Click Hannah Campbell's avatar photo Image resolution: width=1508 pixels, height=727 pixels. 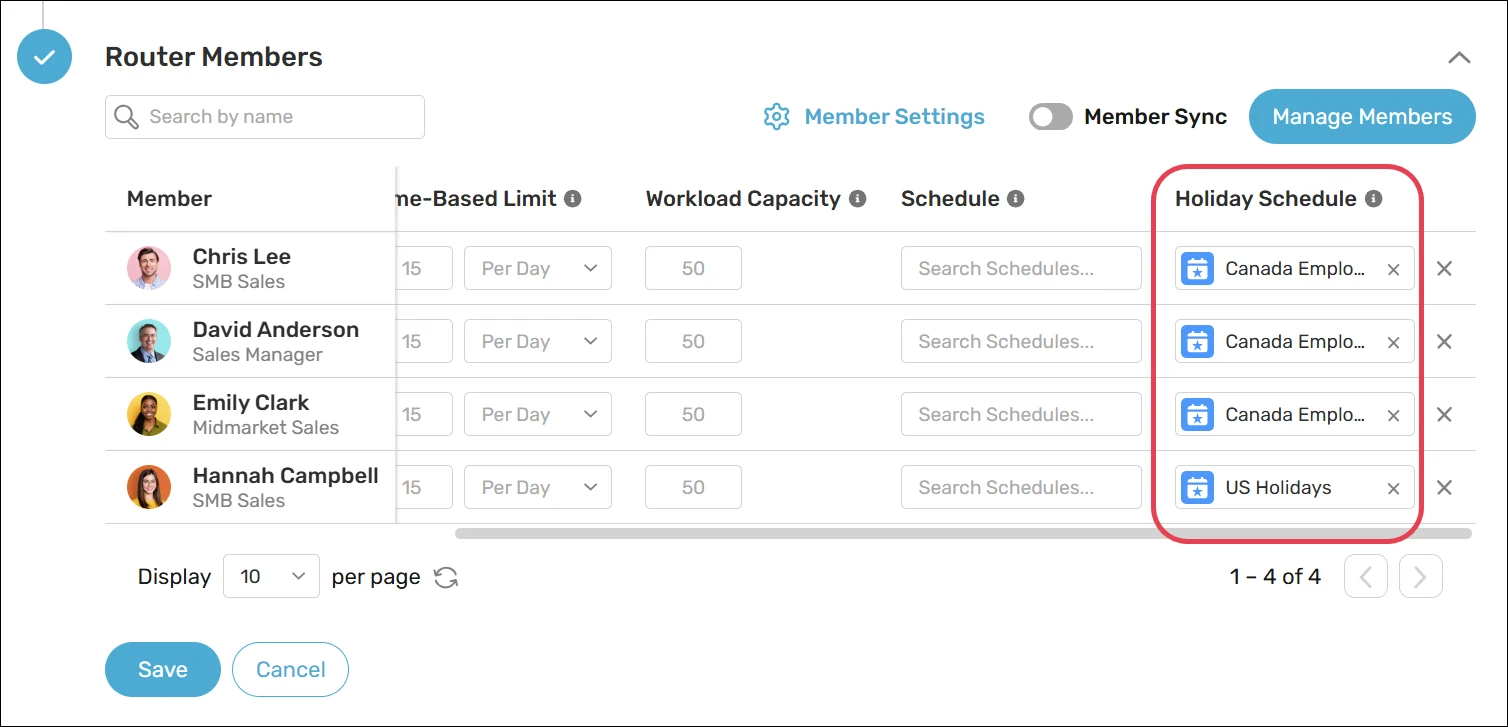click(x=149, y=487)
